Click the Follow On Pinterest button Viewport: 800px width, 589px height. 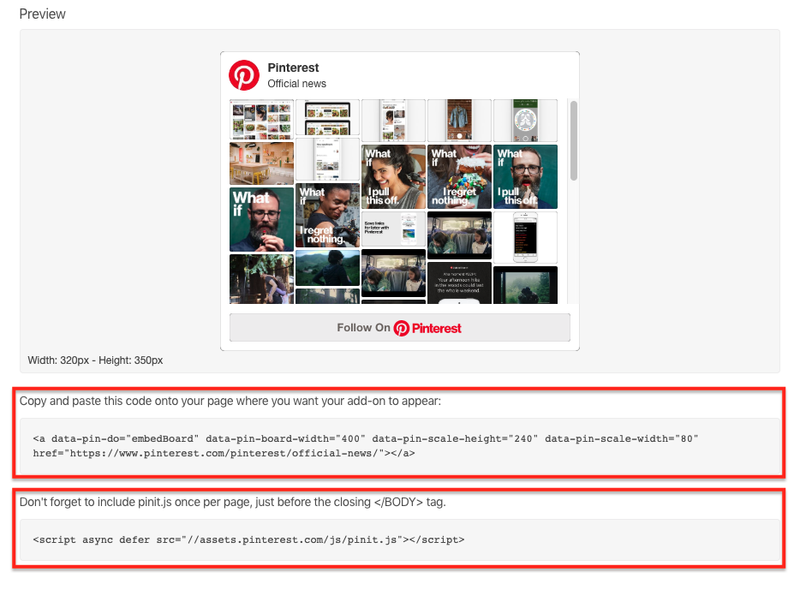399,328
